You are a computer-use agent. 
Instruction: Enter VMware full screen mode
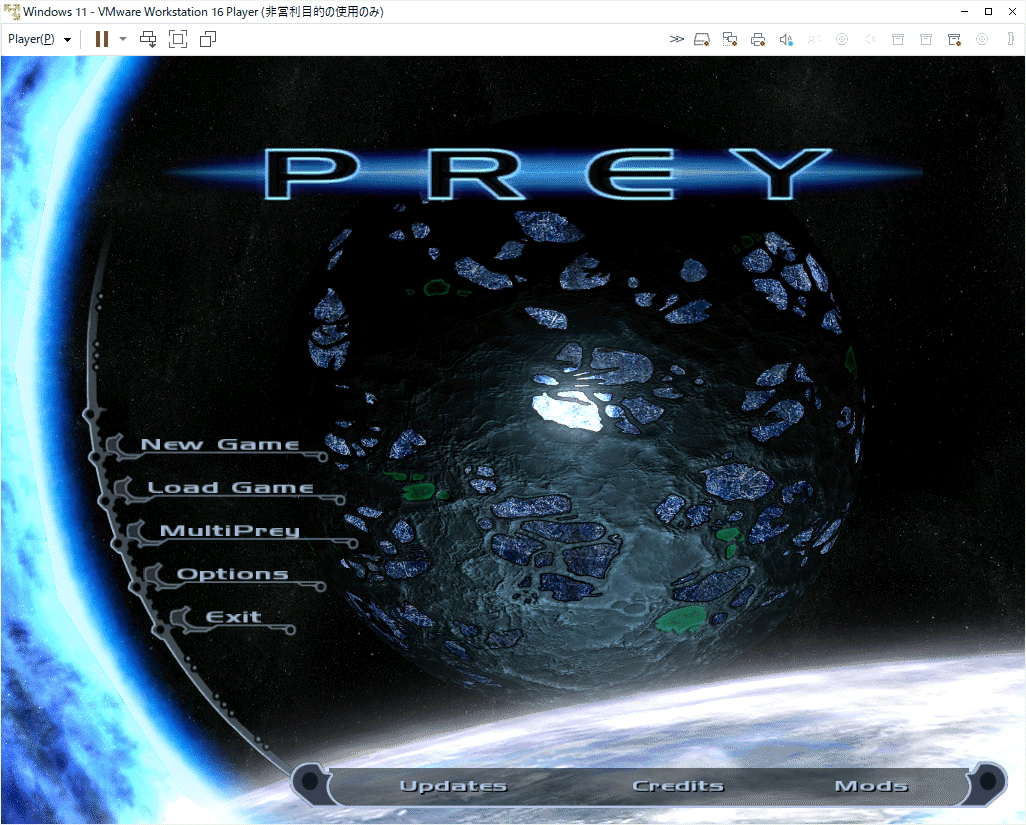pos(178,39)
